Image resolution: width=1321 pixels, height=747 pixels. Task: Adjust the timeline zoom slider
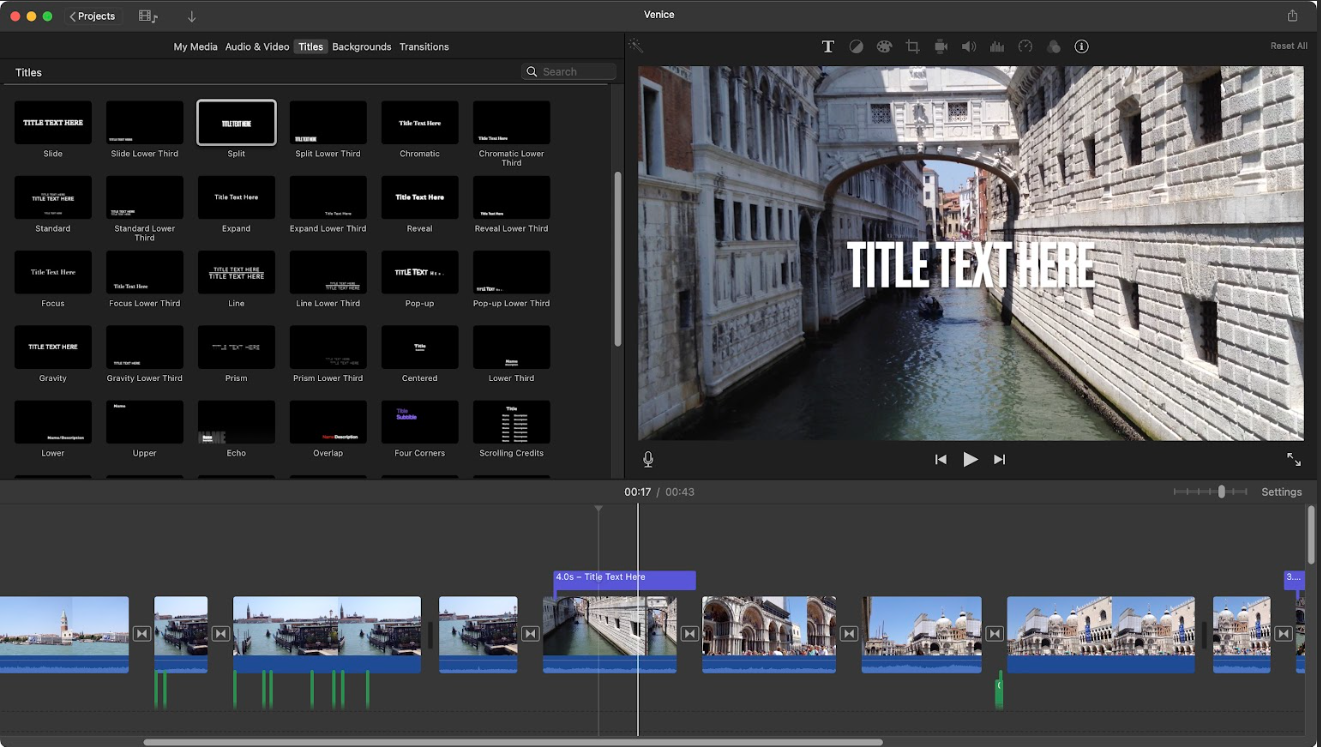pyautogui.click(x=1220, y=492)
